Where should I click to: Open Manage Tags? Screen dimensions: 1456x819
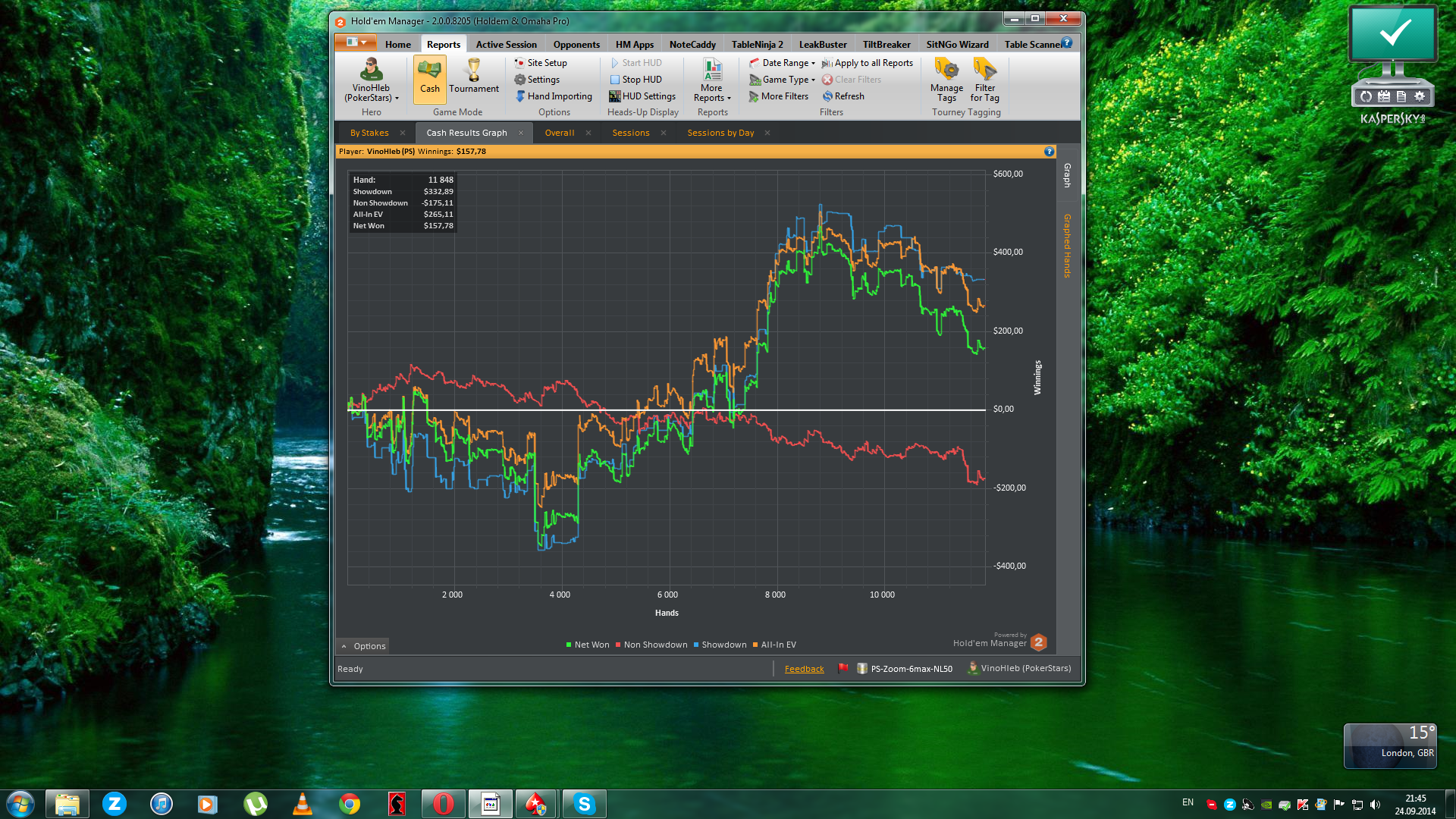946,80
